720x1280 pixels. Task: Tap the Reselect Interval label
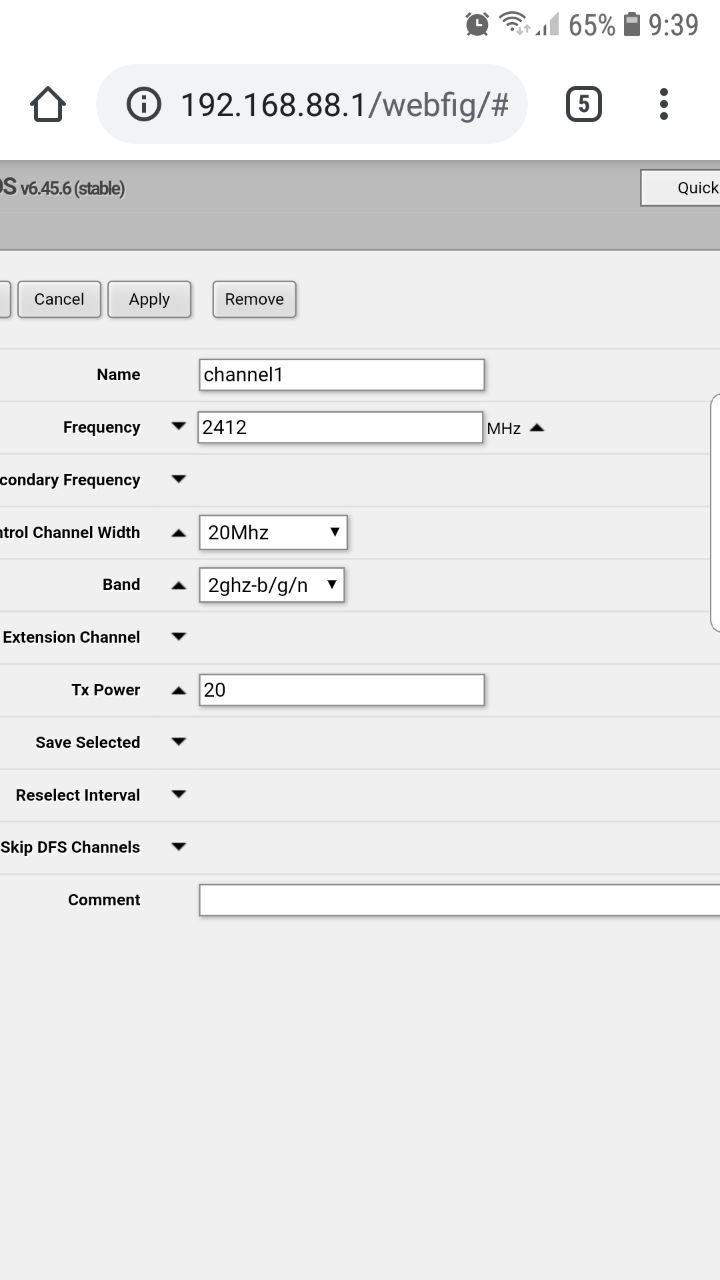pos(78,795)
